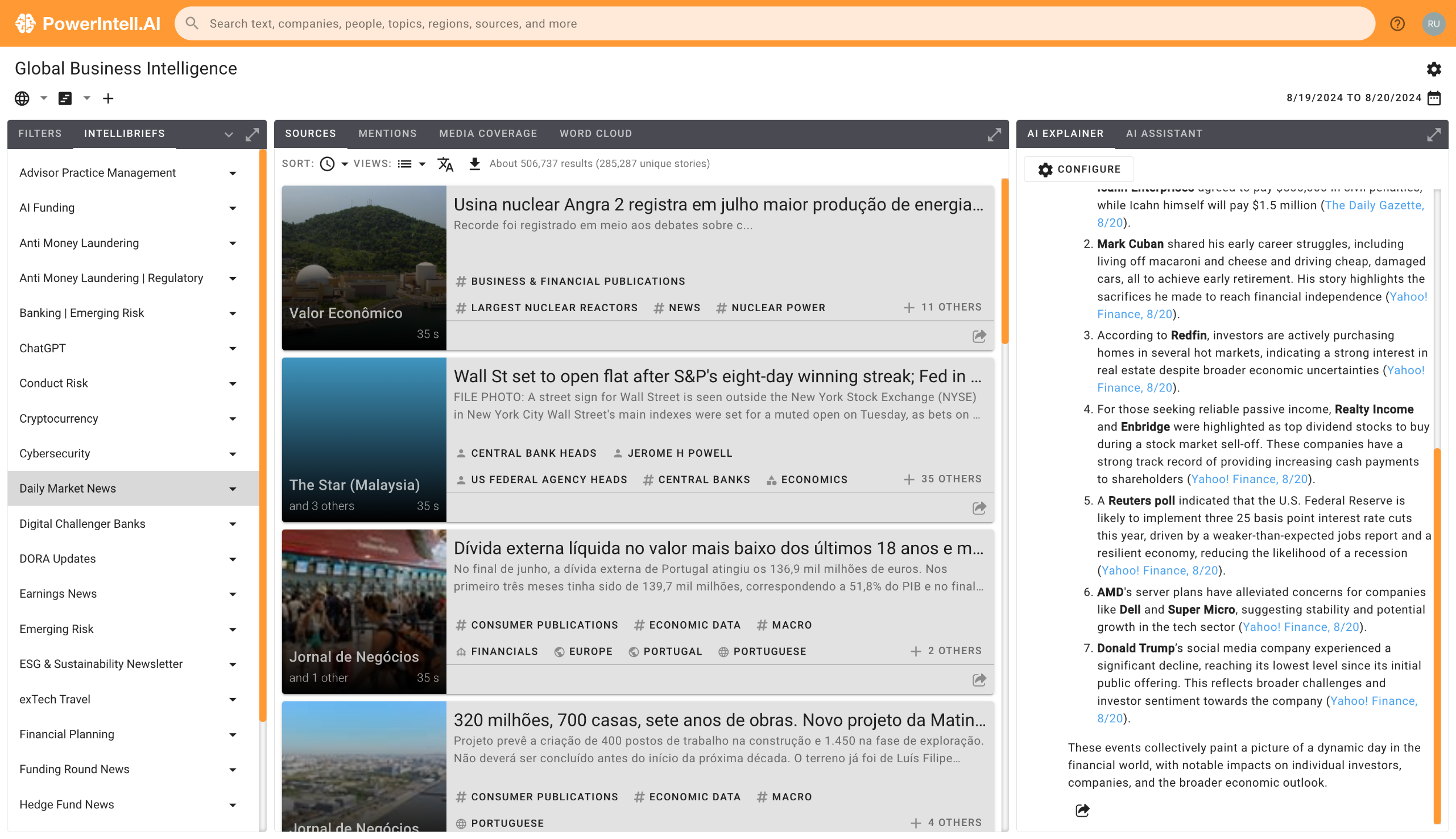Image resolution: width=1456 pixels, height=839 pixels.
Task: Switch to the AI Assistant tab
Action: 1164,134
